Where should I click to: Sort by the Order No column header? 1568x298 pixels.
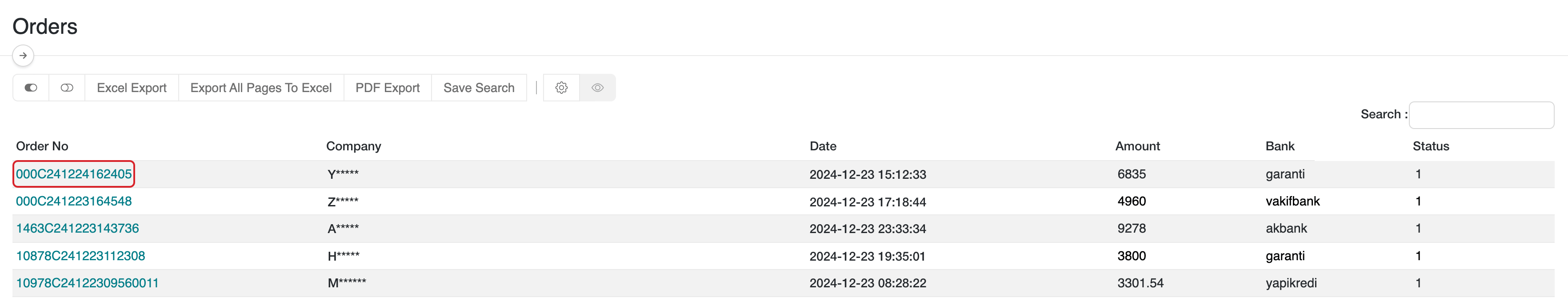tap(42, 146)
